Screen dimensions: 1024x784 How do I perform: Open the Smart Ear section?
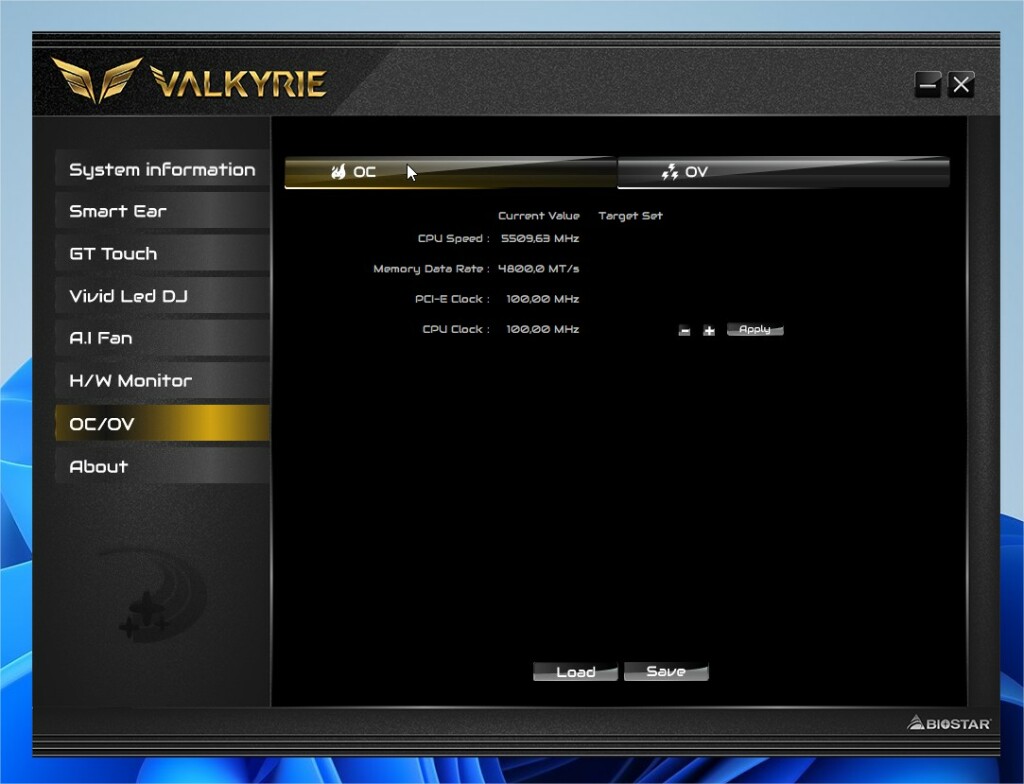[162, 211]
